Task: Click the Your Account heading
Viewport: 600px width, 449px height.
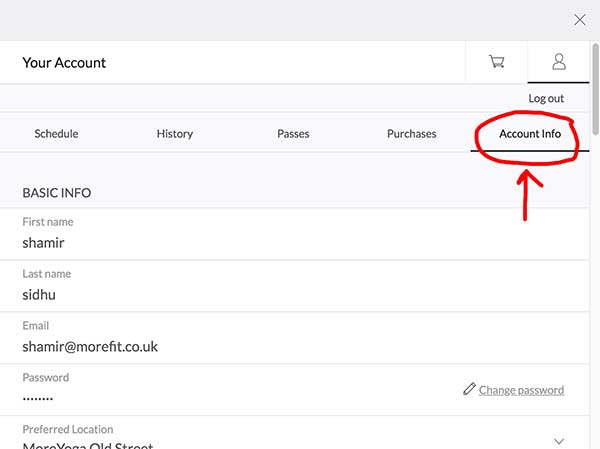Action: [64, 63]
